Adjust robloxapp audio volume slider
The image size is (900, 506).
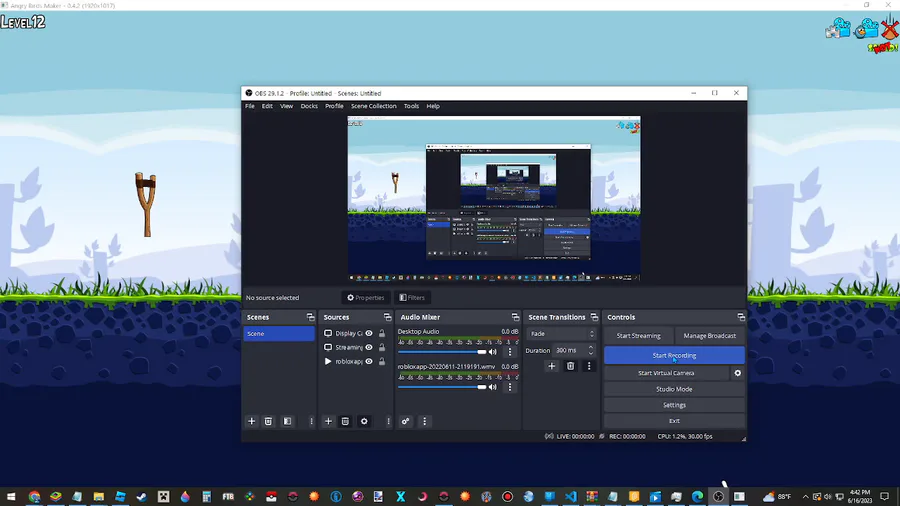(442, 387)
